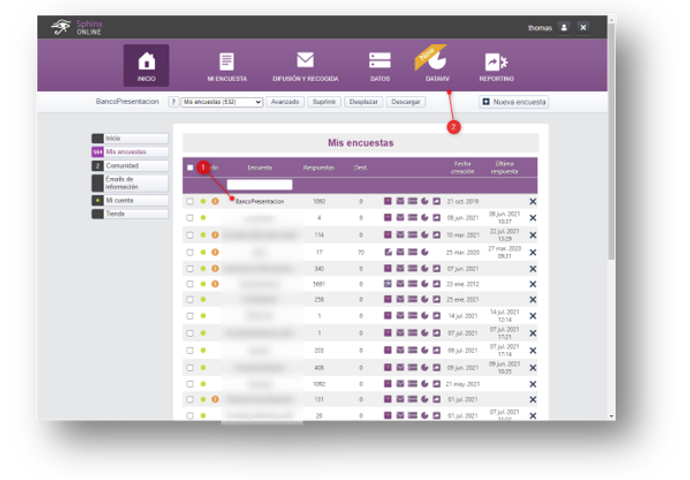690x480 pixels.
Task: Open questionnaire icon in the BancoPresentacion row
Action: [x=387, y=201]
